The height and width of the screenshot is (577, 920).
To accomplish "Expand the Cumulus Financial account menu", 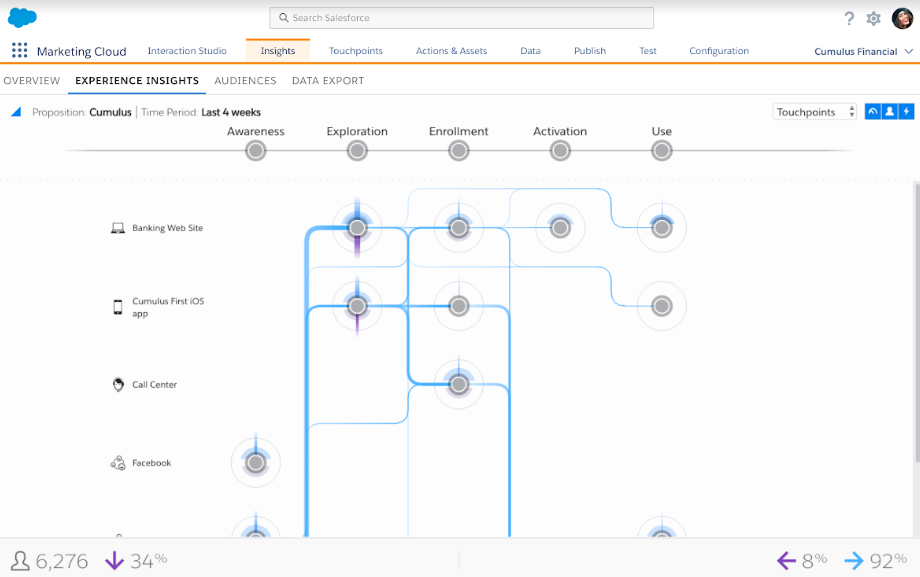I will point(863,51).
